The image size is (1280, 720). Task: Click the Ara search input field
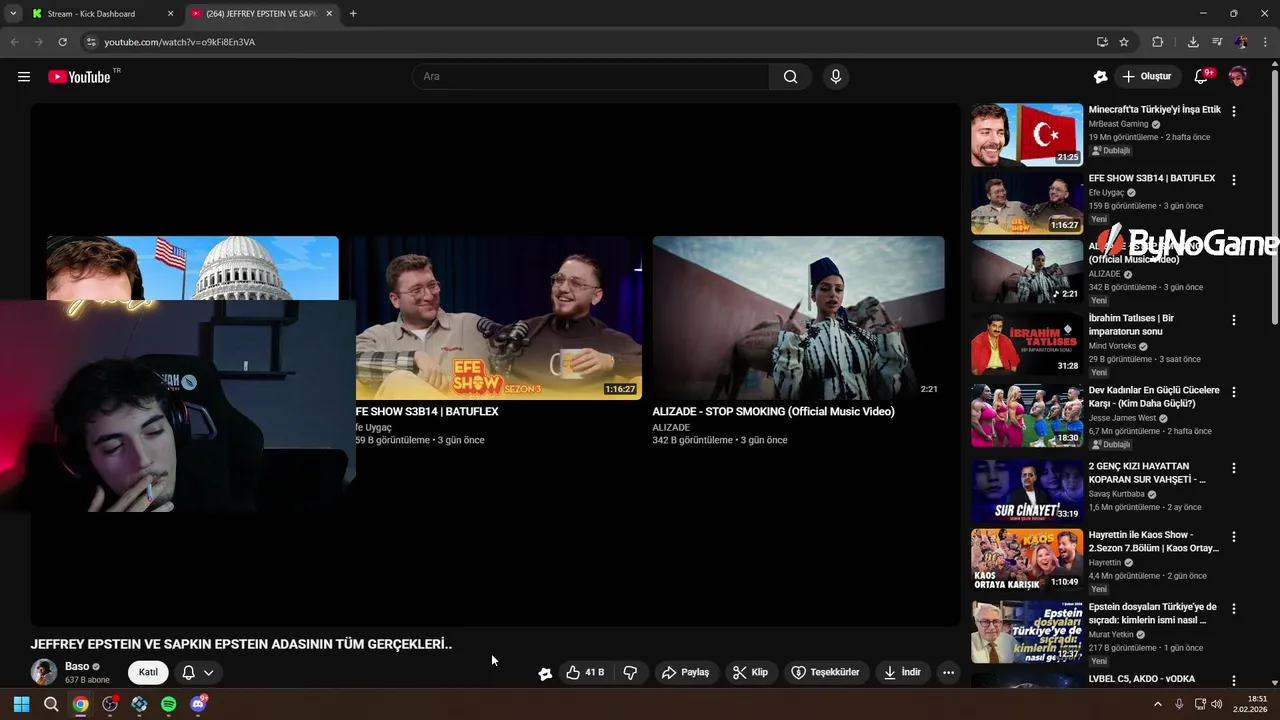tap(591, 77)
